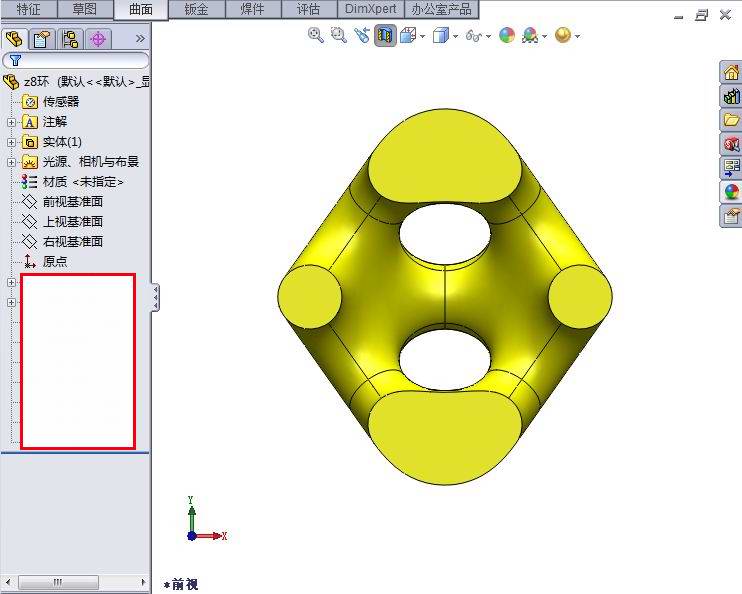Open the View Orientation cube icon

point(407,35)
